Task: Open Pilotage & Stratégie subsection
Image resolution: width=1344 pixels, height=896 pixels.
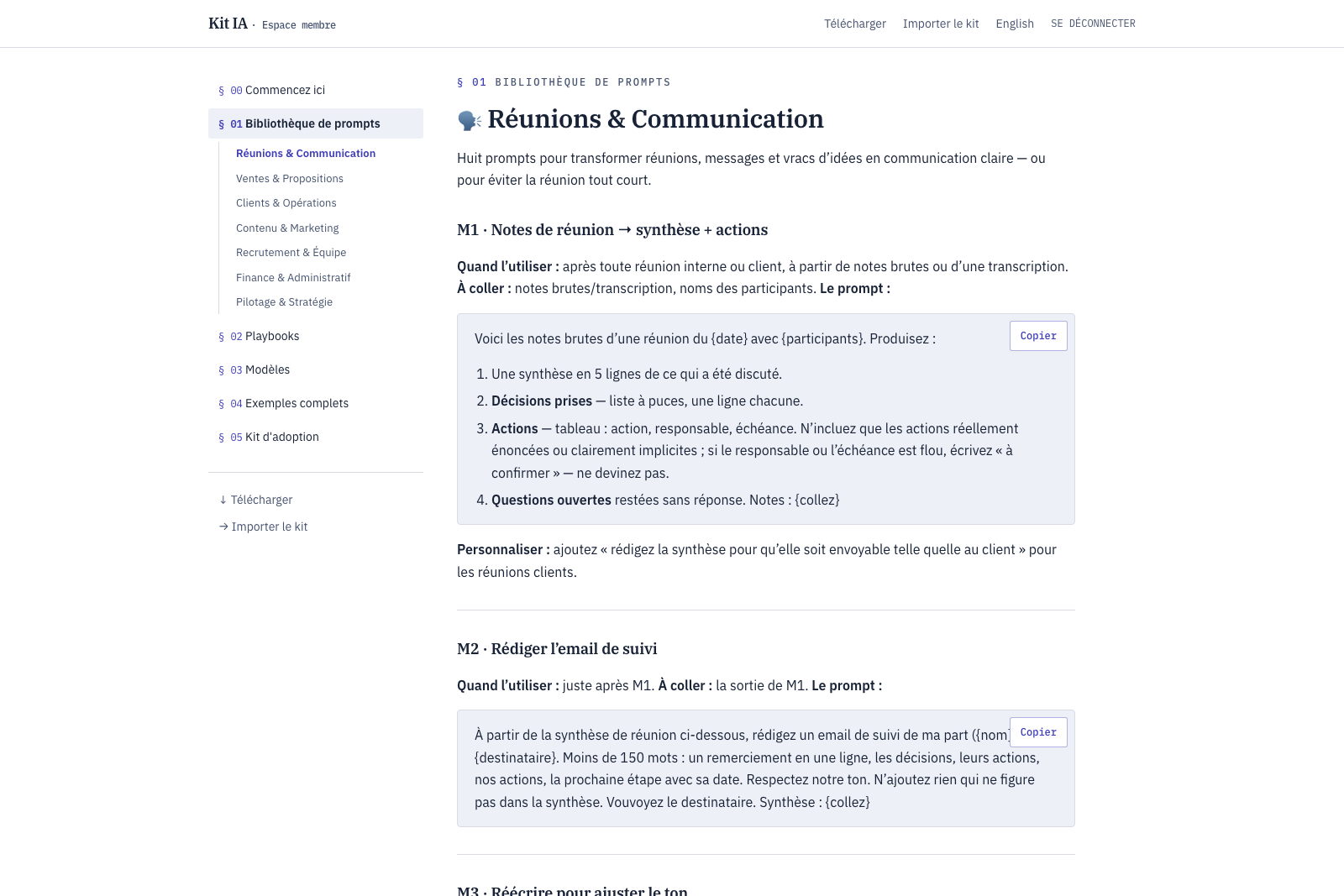Action: point(284,302)
